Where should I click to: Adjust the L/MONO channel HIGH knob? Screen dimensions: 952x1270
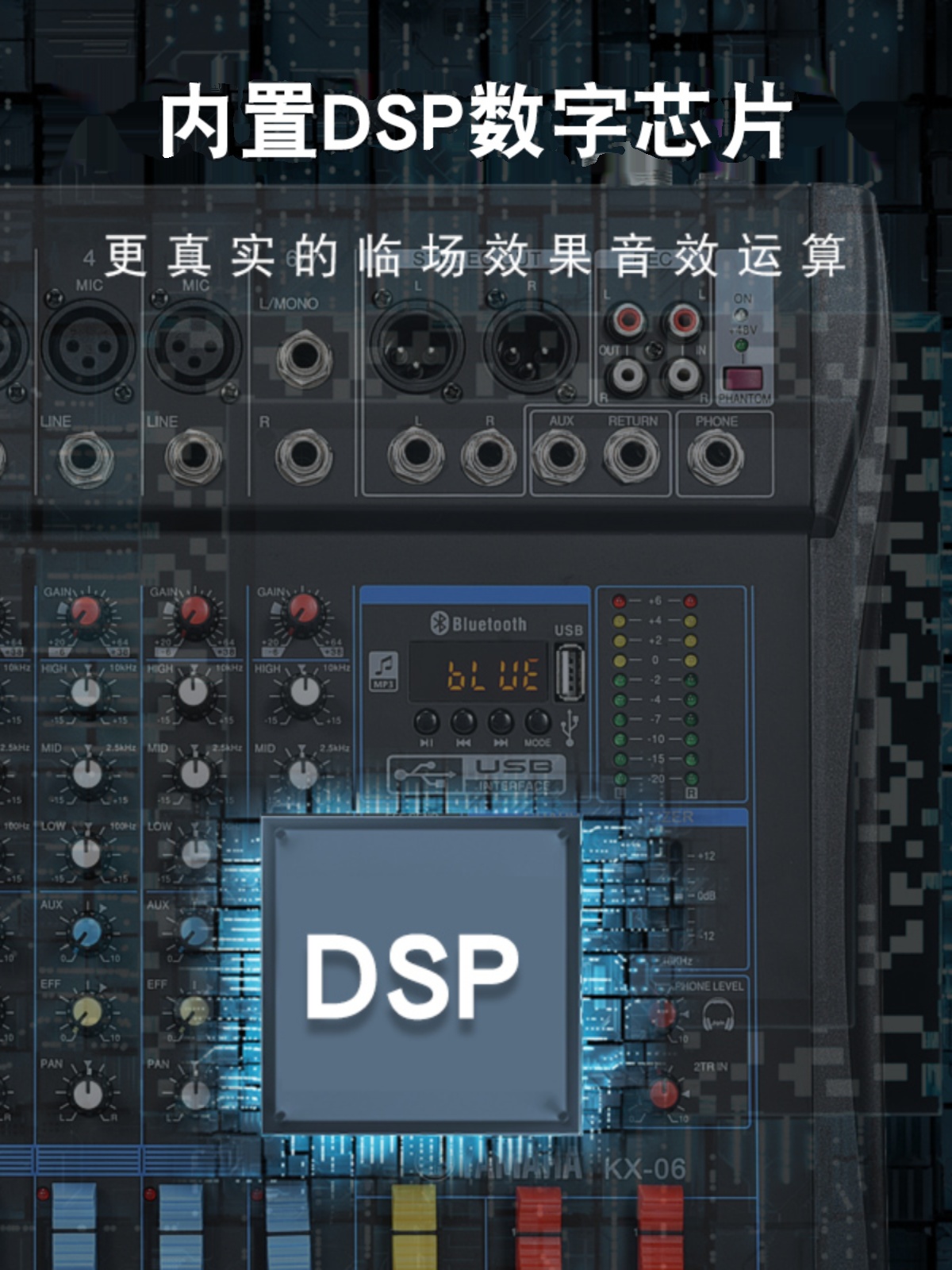304,692
